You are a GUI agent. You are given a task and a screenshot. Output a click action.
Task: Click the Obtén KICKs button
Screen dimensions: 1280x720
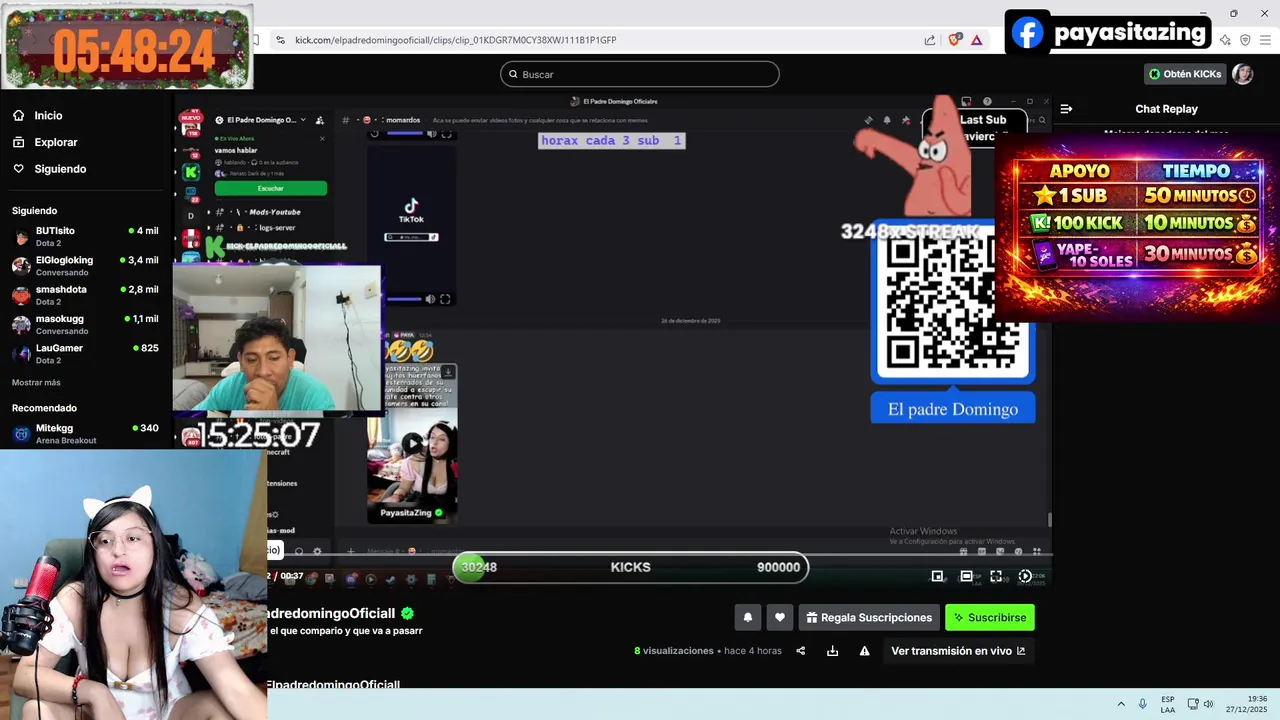pos(1185,74)
